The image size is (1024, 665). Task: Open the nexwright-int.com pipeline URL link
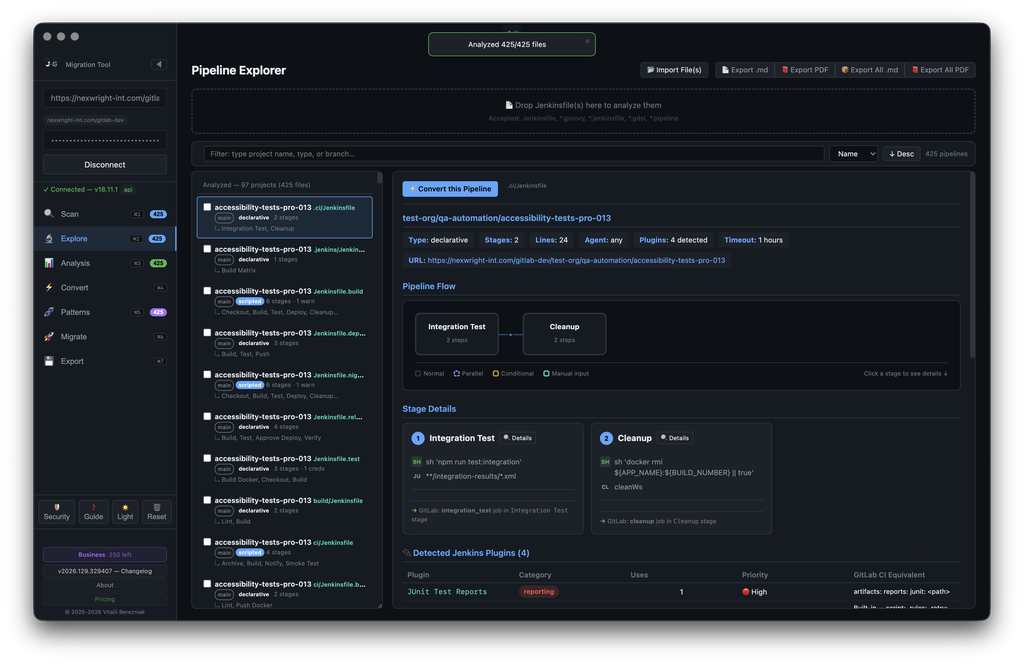(x=576, y=260)
